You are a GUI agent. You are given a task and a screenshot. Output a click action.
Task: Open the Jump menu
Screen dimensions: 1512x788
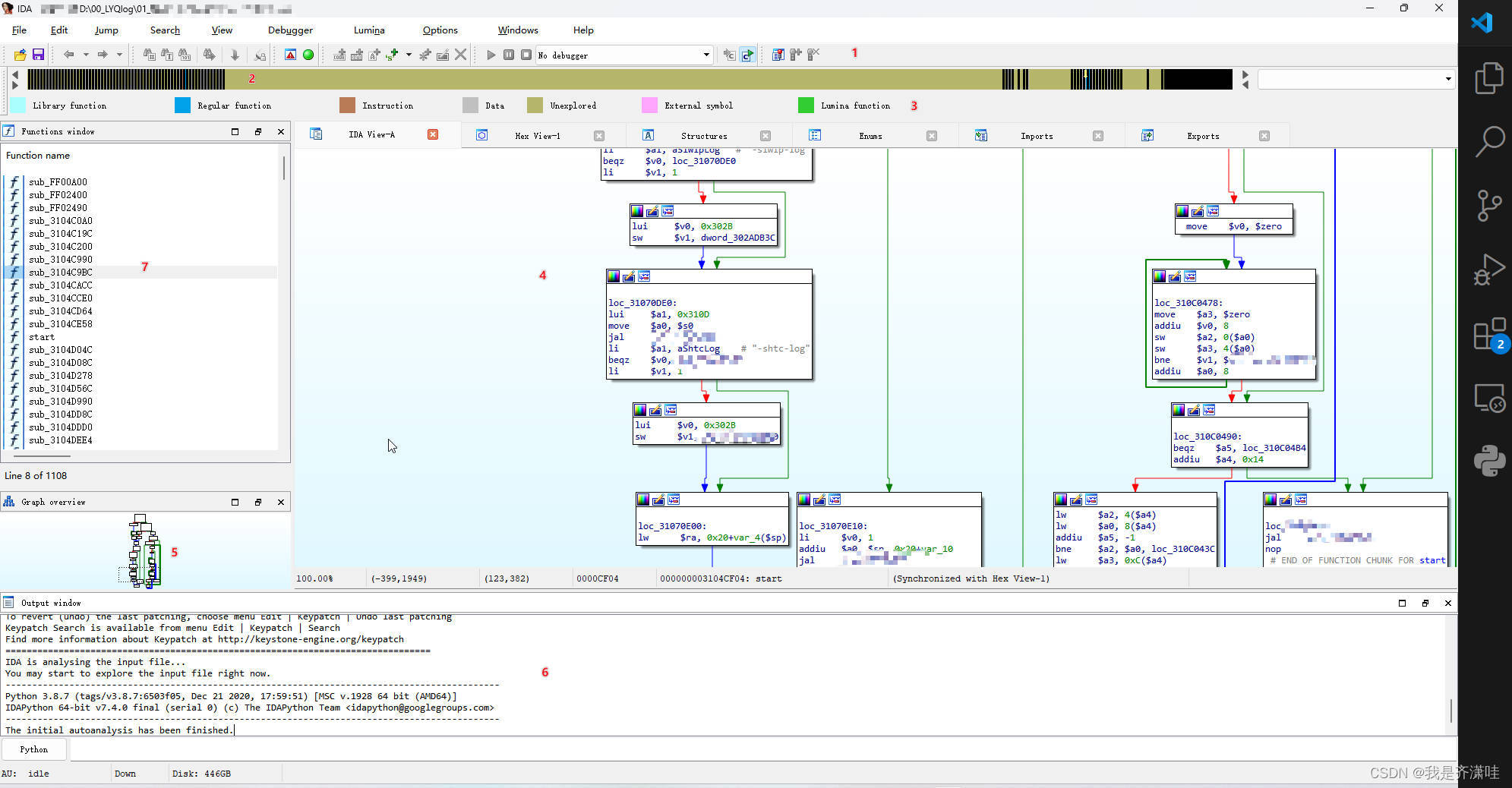106,30
